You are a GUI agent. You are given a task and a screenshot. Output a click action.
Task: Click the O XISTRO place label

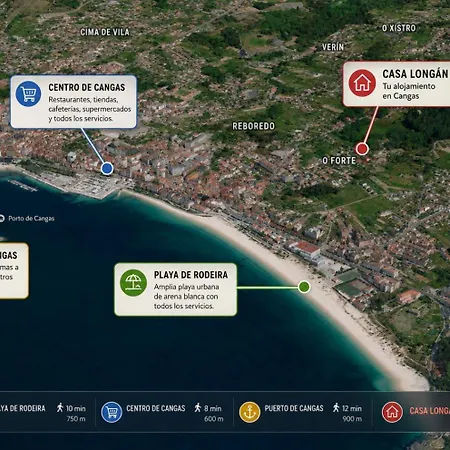tap(399, 28)
